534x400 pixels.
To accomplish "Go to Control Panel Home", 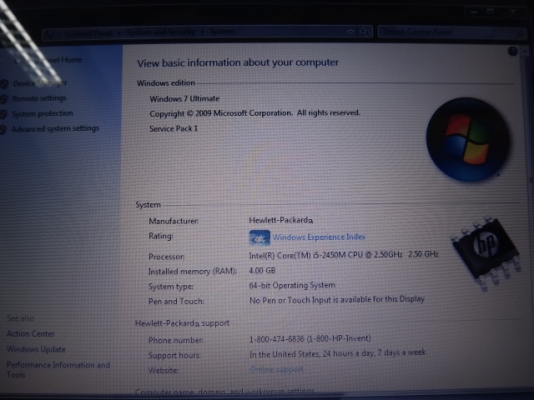I will [x=48, y=60].
